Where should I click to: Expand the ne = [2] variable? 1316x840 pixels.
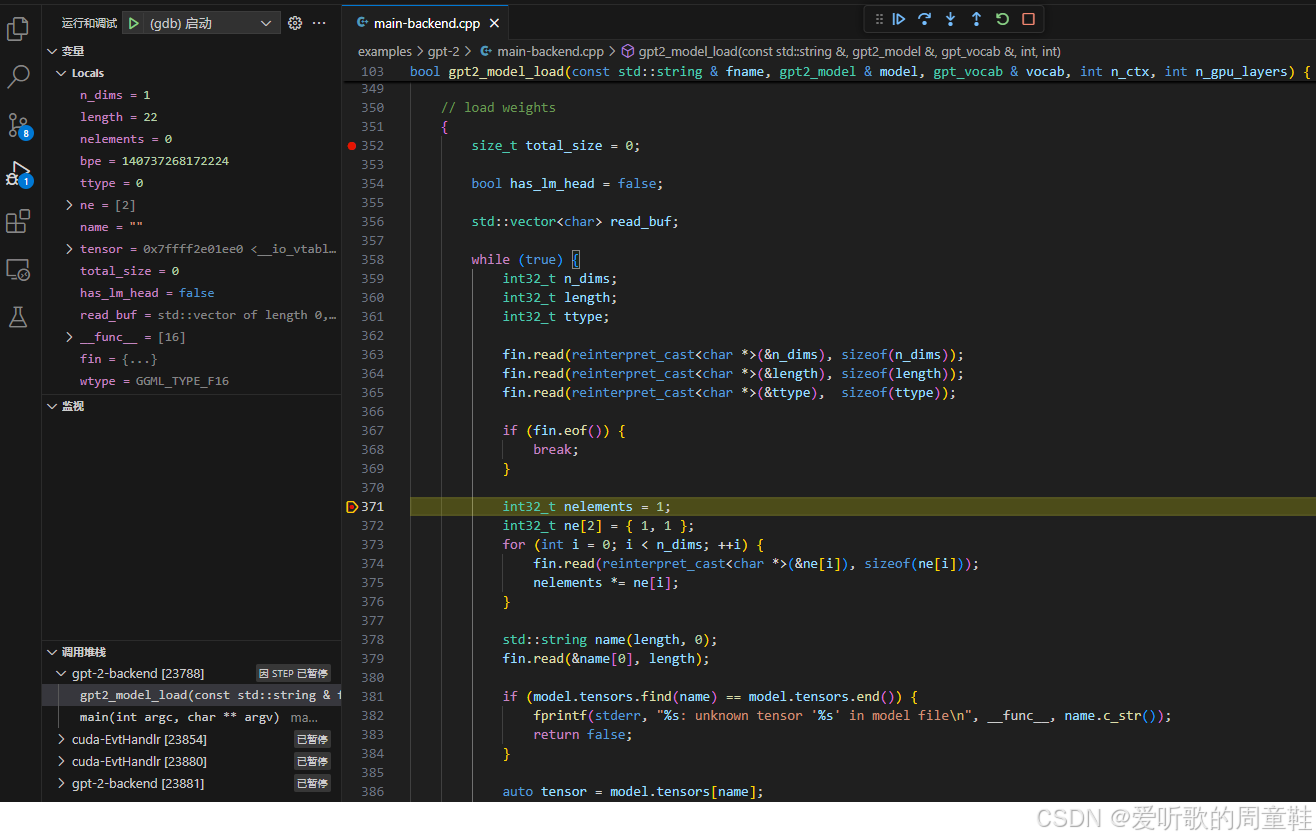click(69, 205)
